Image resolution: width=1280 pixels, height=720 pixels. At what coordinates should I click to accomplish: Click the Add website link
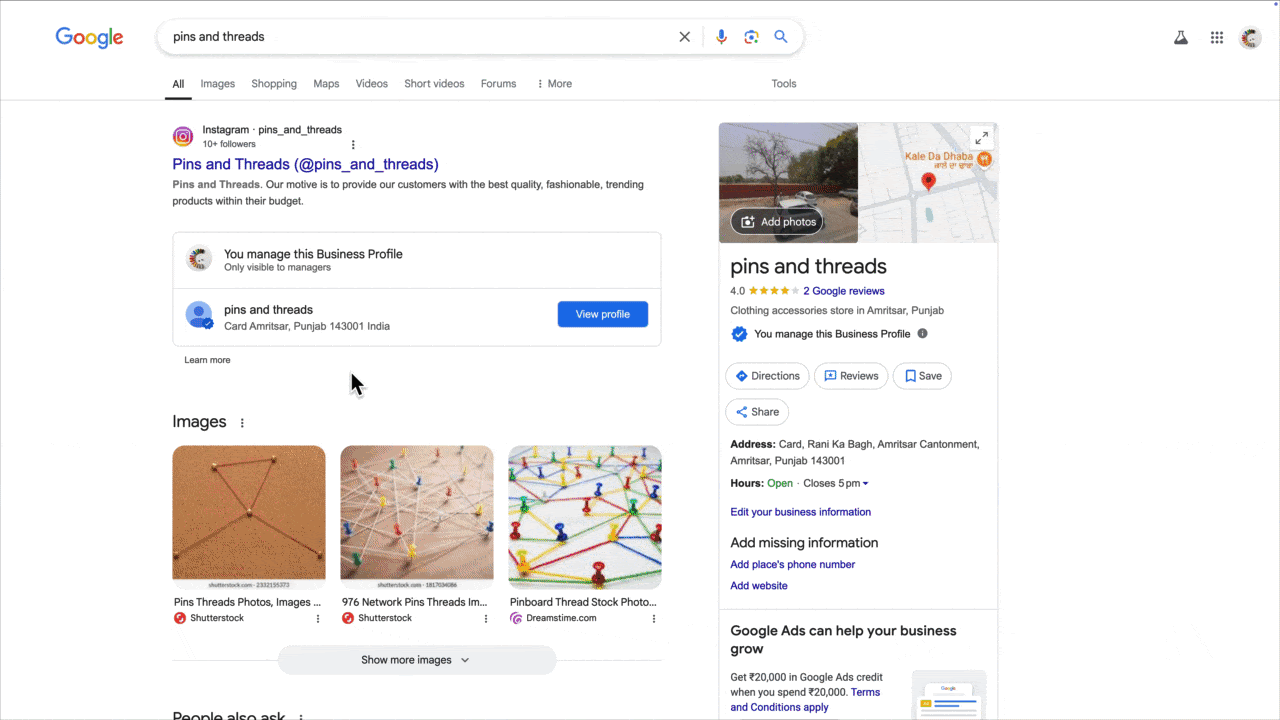pyautogui.click(x=758, y=585)
